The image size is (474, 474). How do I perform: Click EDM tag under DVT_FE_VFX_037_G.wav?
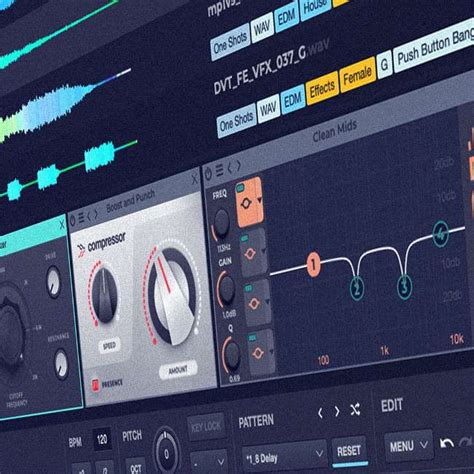pyautogui.click(x=293, y=99)
